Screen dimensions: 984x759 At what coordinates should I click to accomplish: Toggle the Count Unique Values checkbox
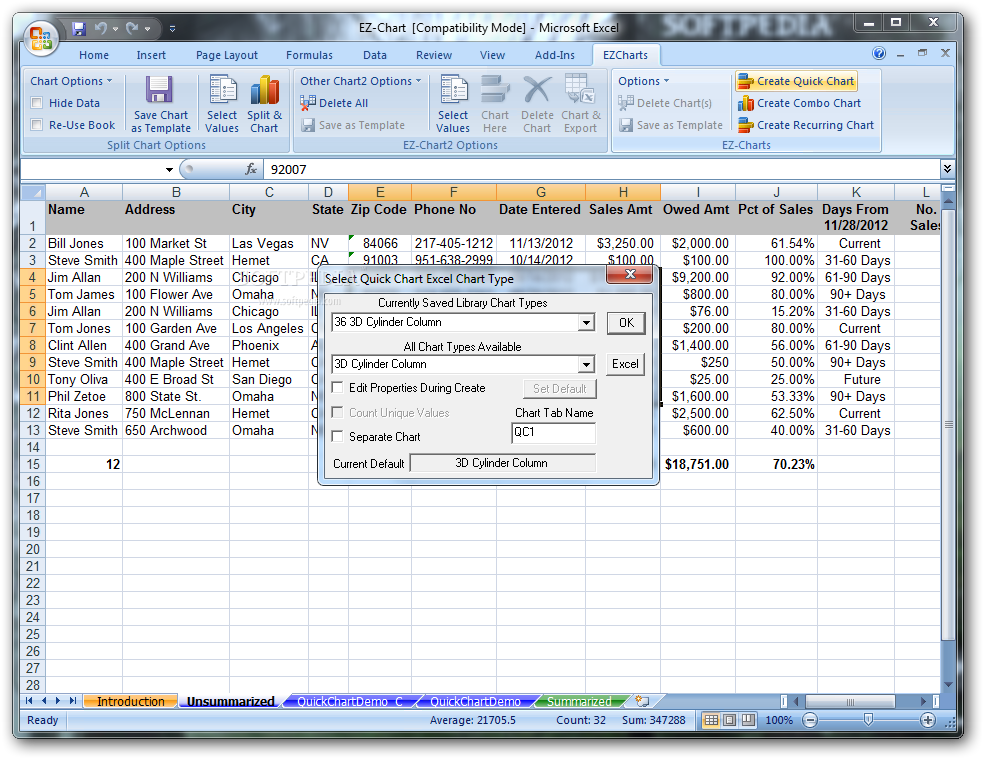pyautogui.click(x=338, y=412)
